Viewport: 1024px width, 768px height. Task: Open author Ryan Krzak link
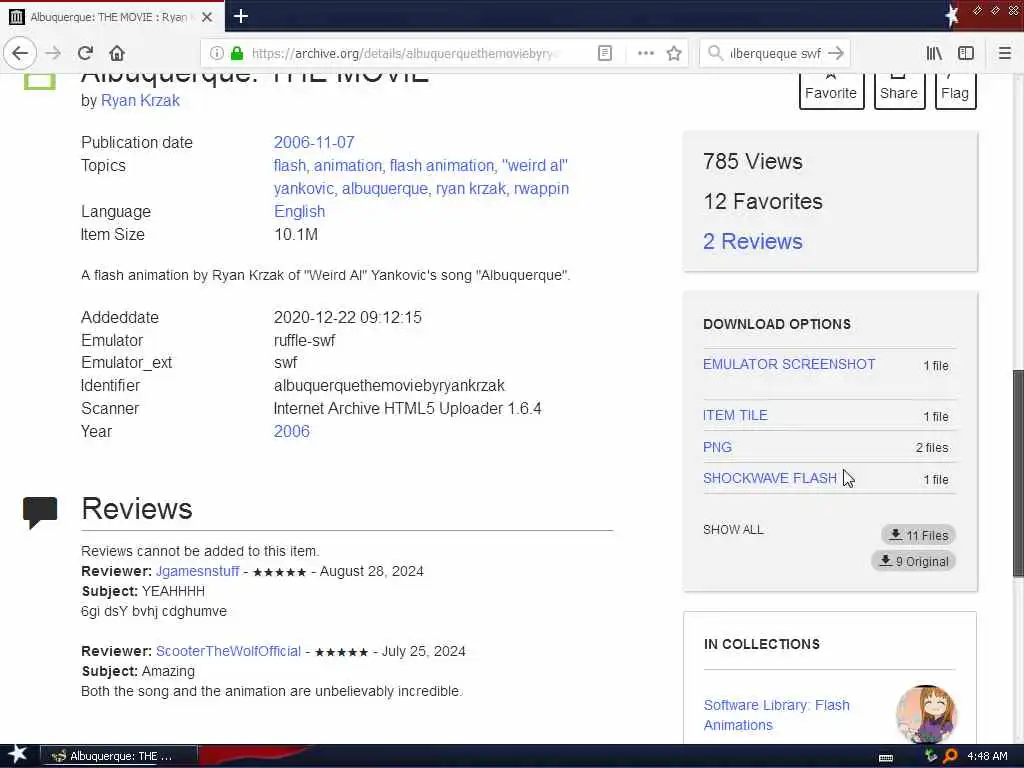click(140, 101)
